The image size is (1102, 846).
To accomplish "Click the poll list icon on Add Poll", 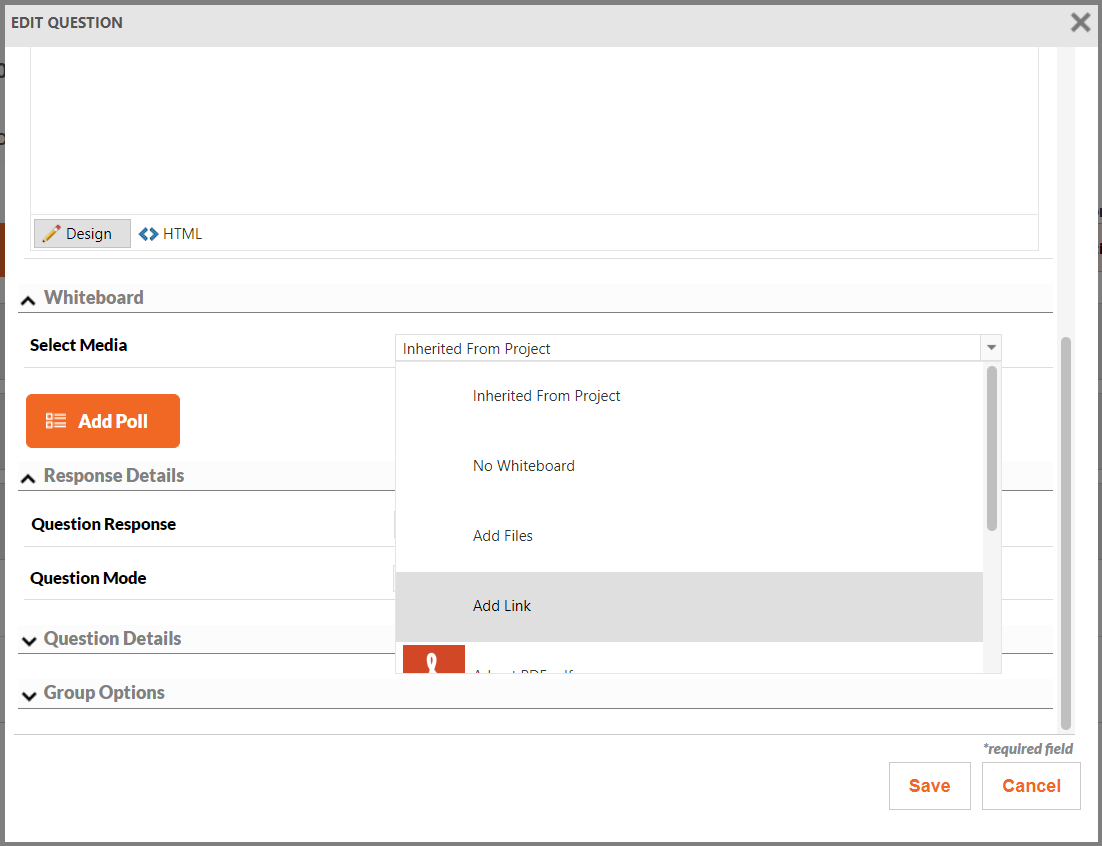I will click(x=56, y=421).
